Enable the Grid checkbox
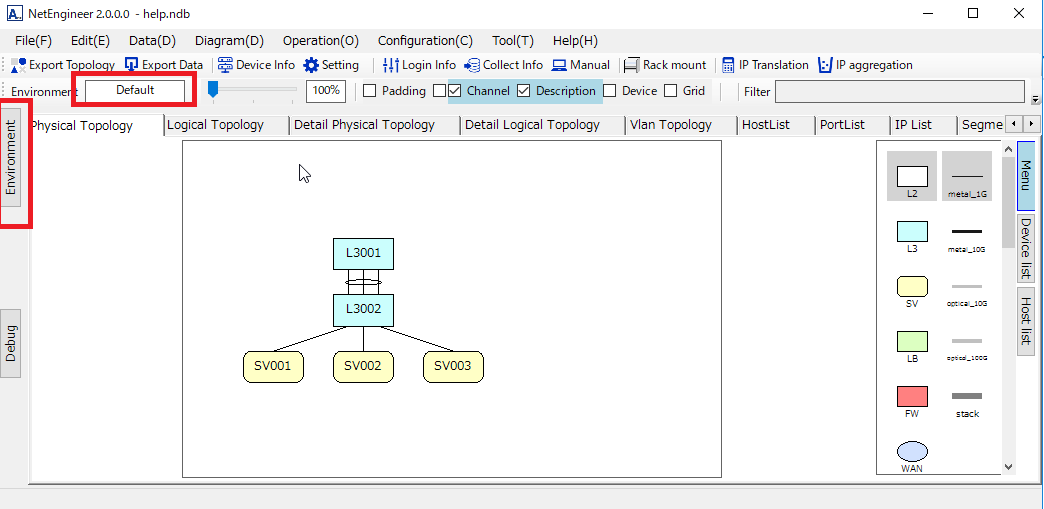 pos(671,91)
